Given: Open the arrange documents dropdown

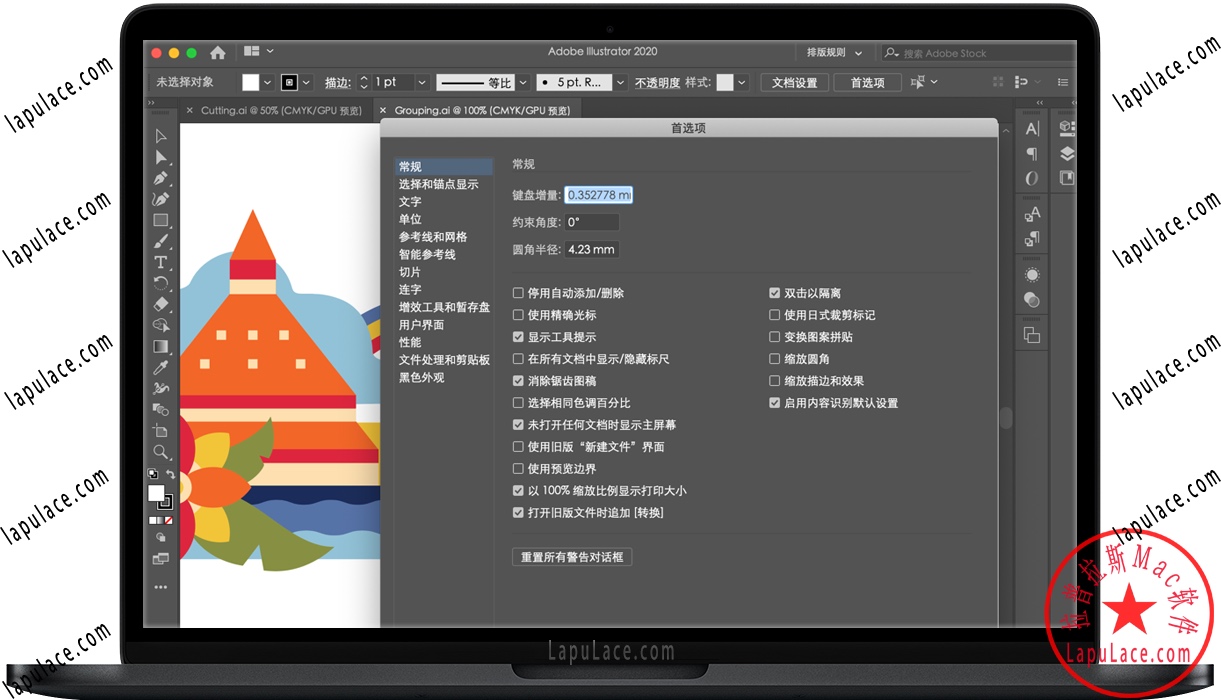Looking at the screenshot, I should (258, 51).
